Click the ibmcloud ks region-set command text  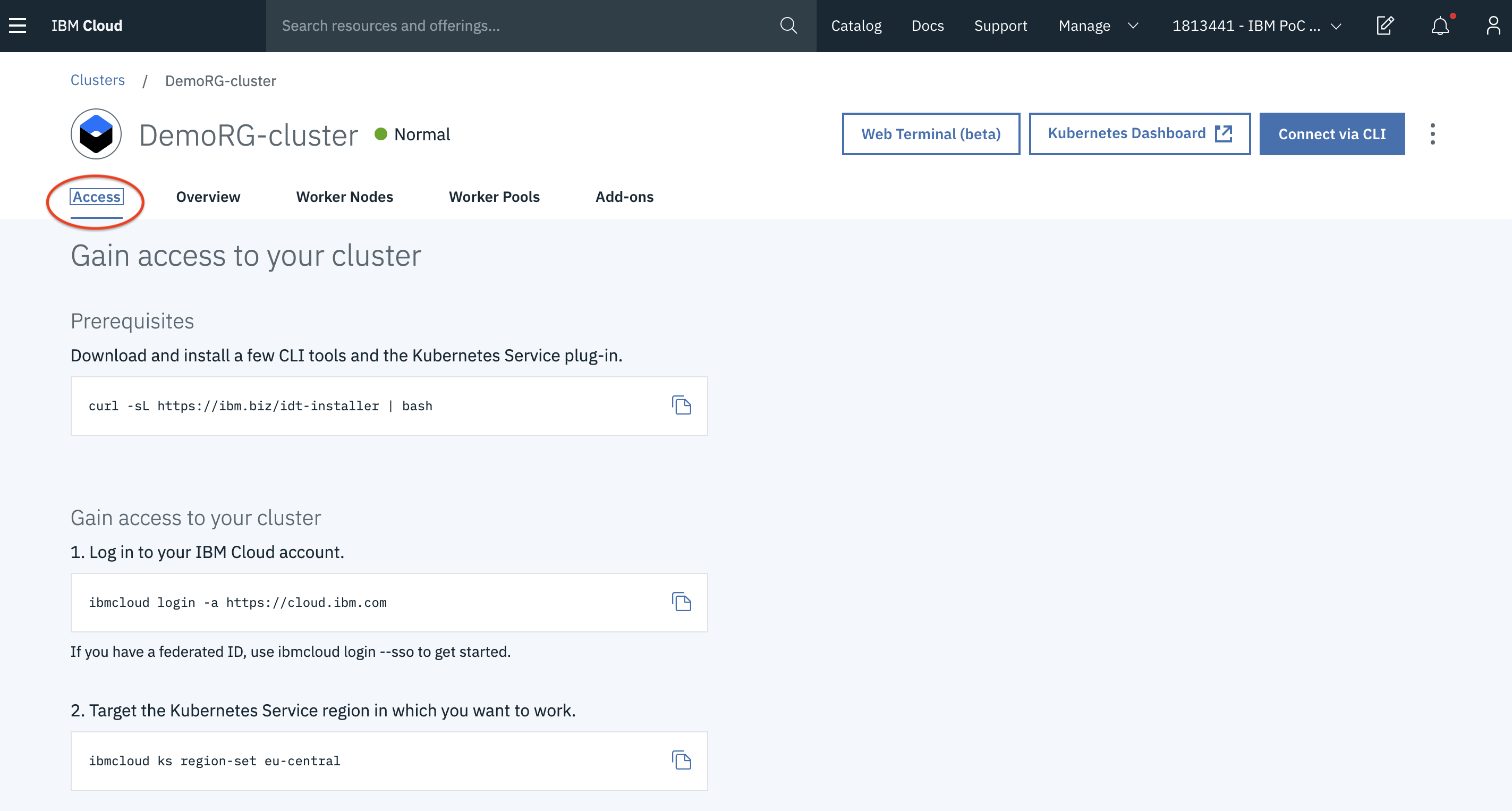[x=214, y=761]
